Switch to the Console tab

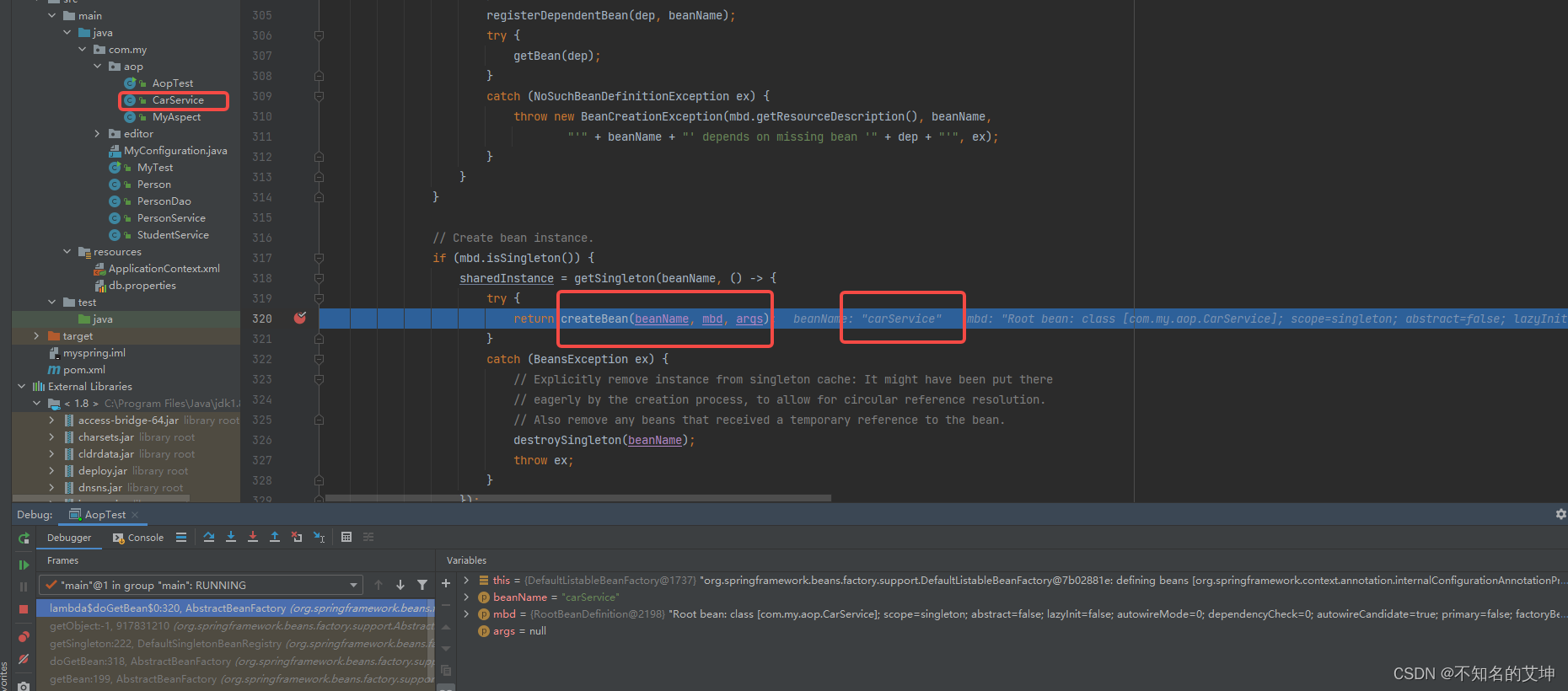coord(138,538)
